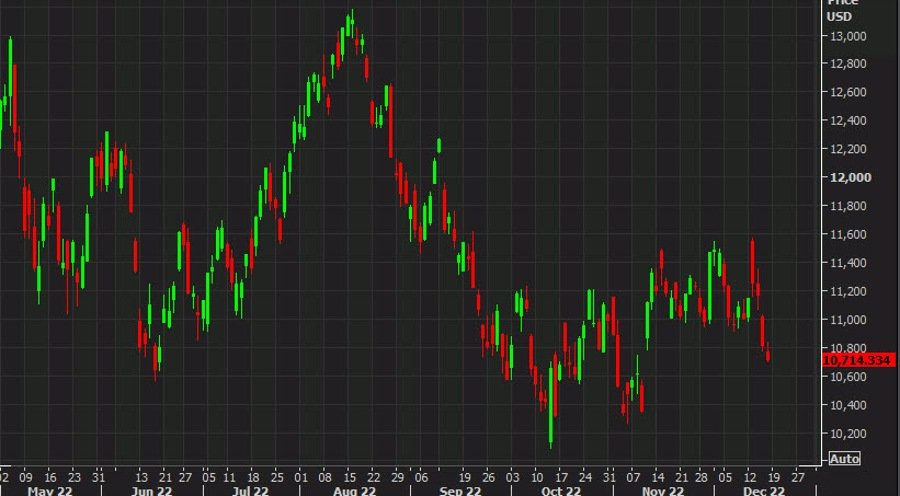Click the 11,600 price level label

pos(848,234)
